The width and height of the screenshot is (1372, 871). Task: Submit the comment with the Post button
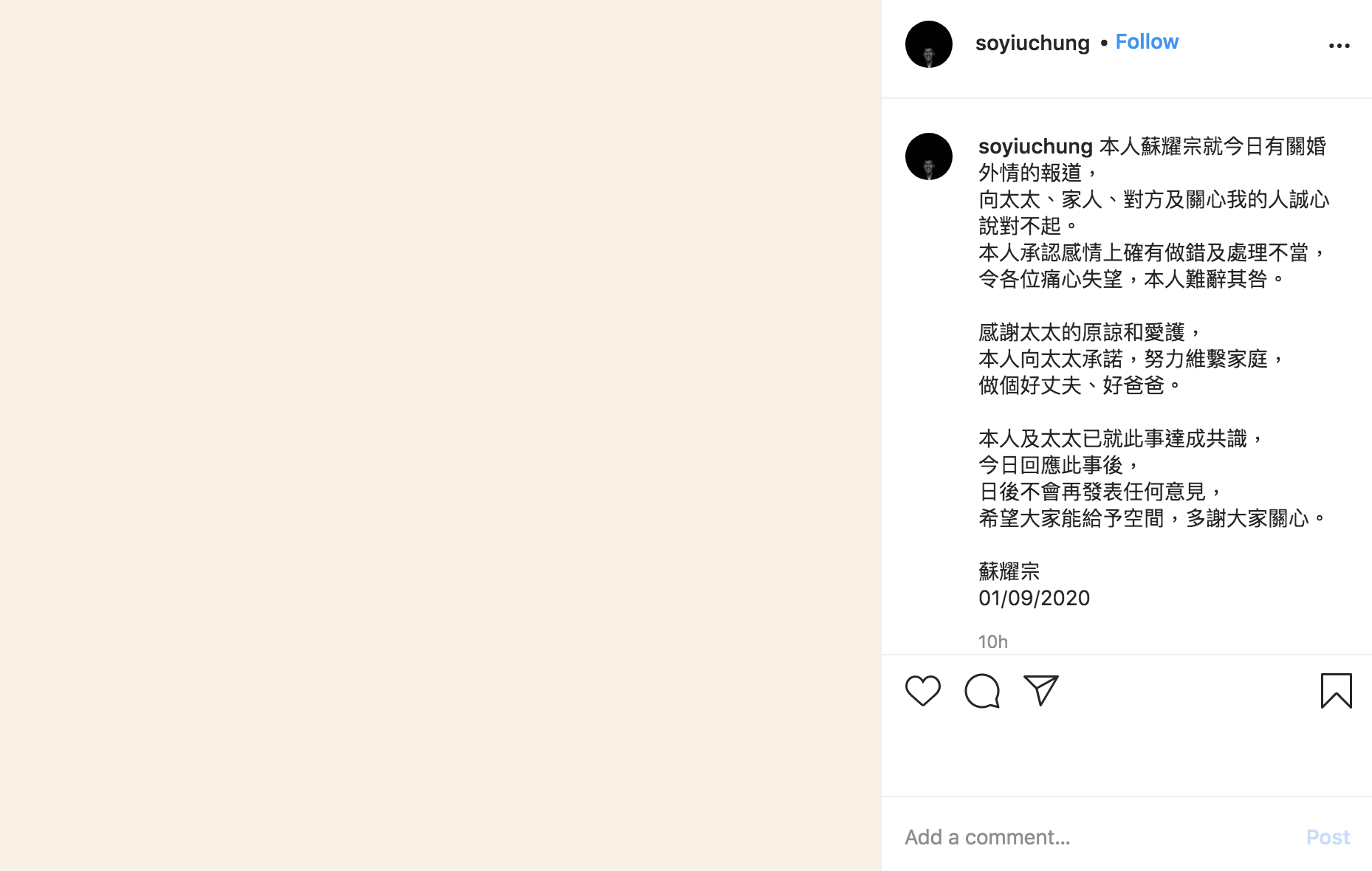point(1328,837)
